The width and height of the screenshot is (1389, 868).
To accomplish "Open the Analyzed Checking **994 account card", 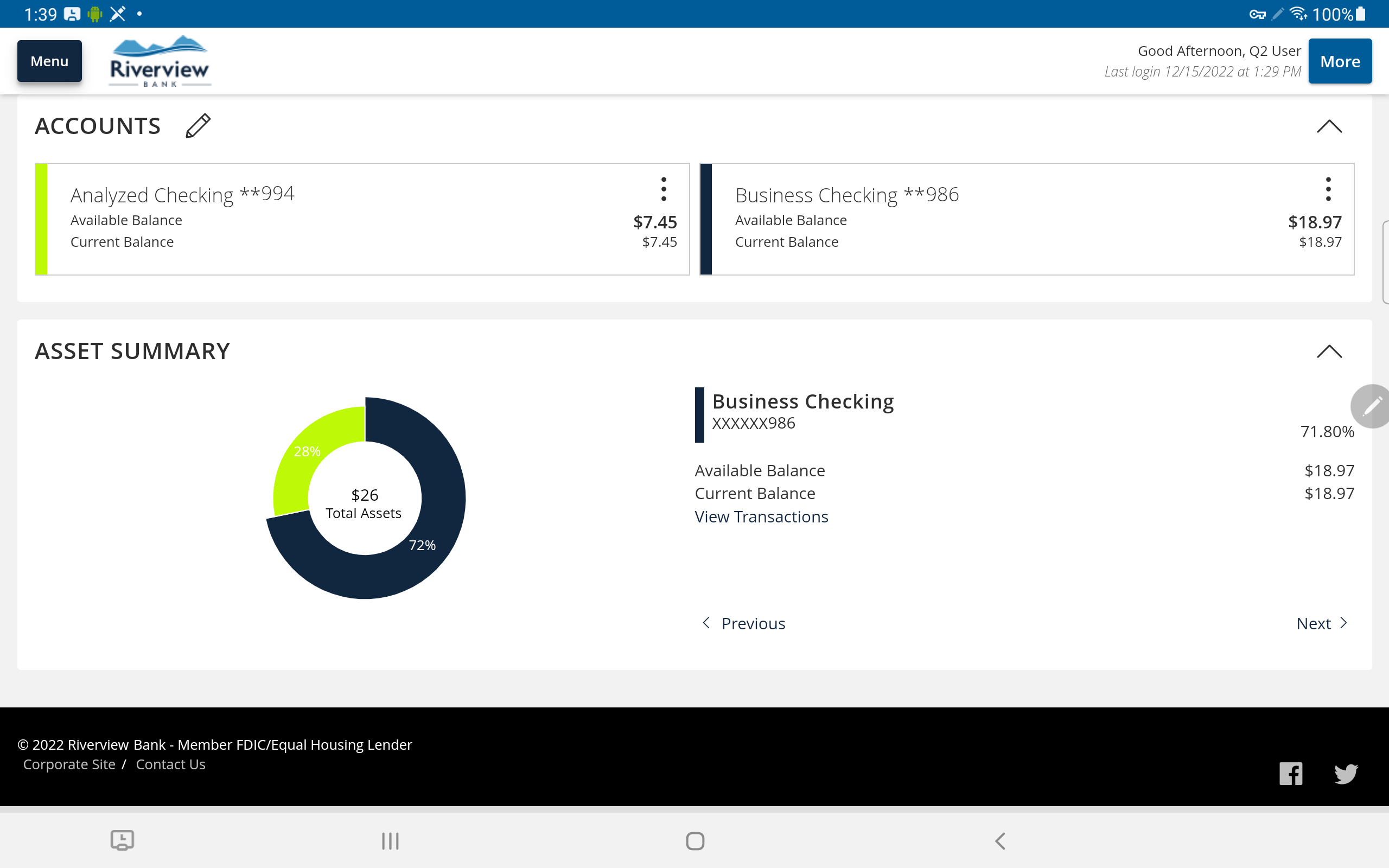I will (362, 219).
